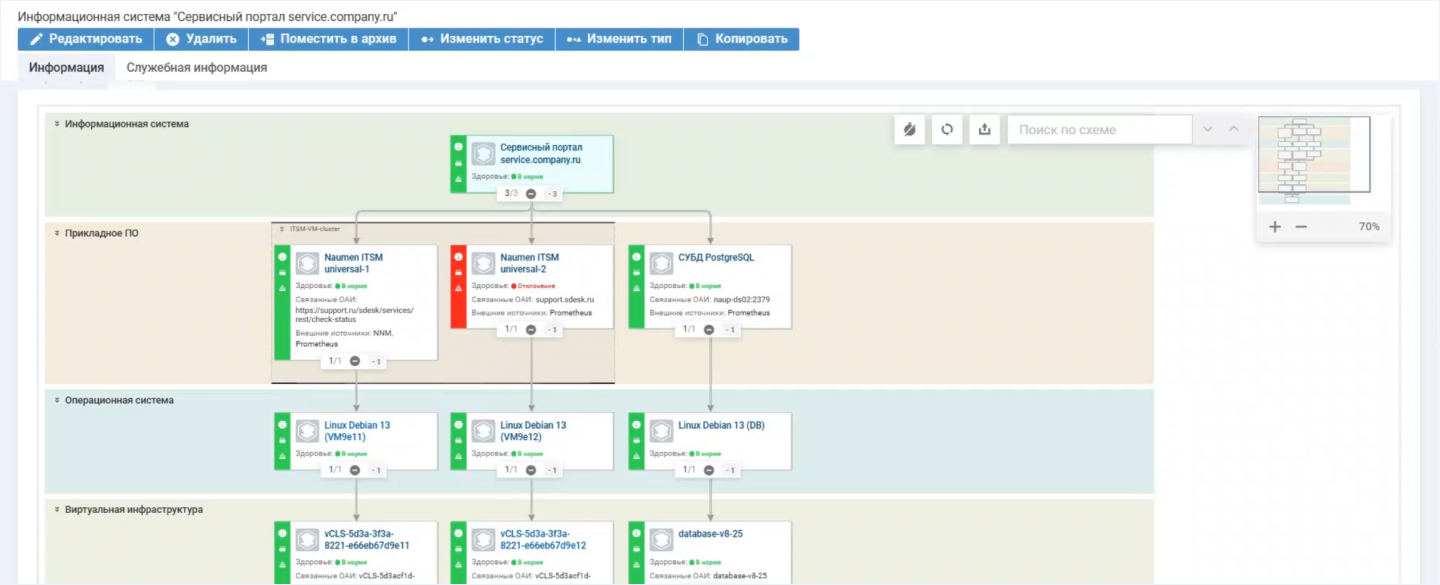Click the refresh scheme icon
This screenshot has width=1440, height=585.
point(947,130)
